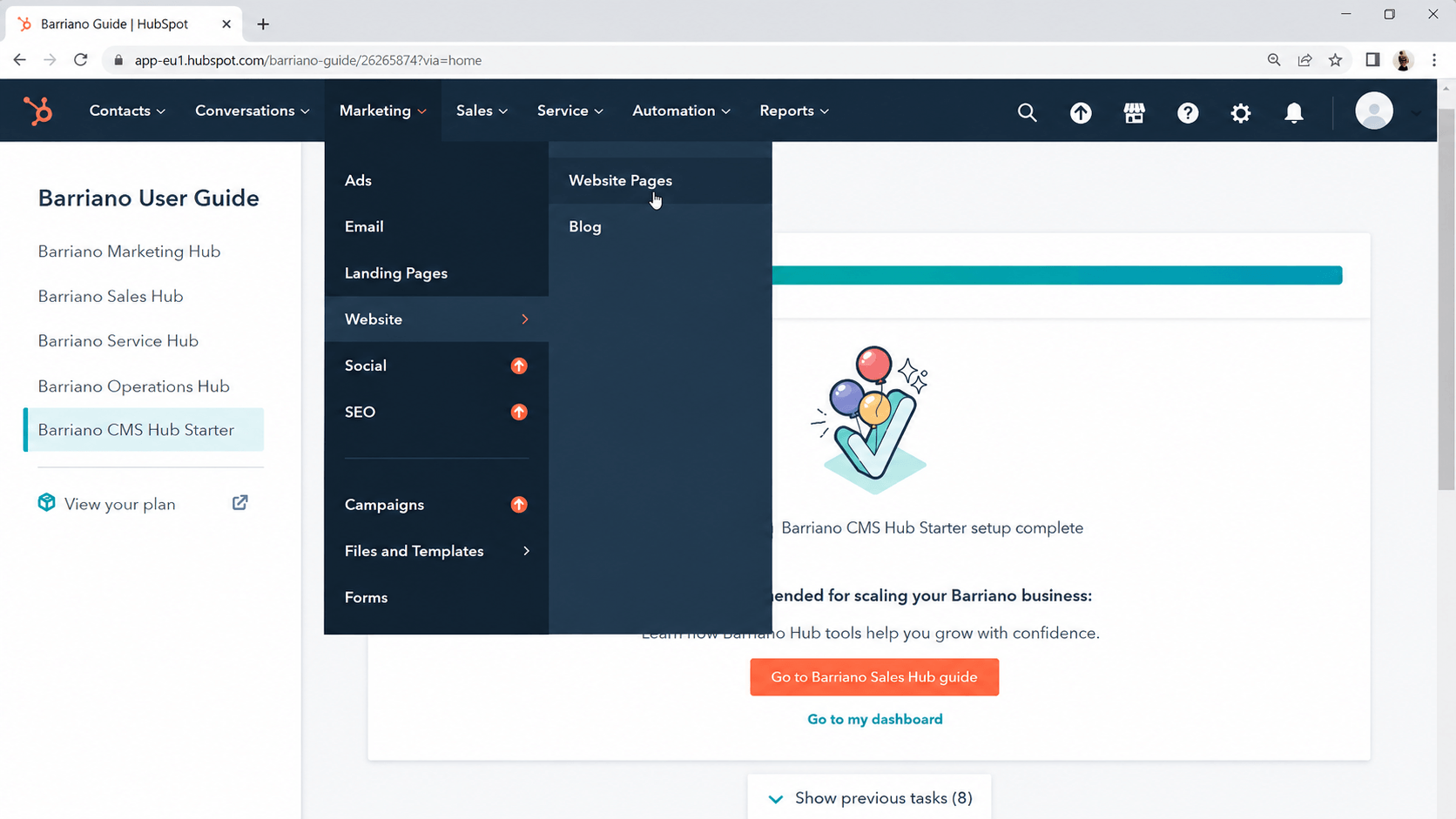The width and height of the screenshot is (1456, 819).
Task: Click the balloon checkmark celebration illustration
Action: click(x=872, y=421)
